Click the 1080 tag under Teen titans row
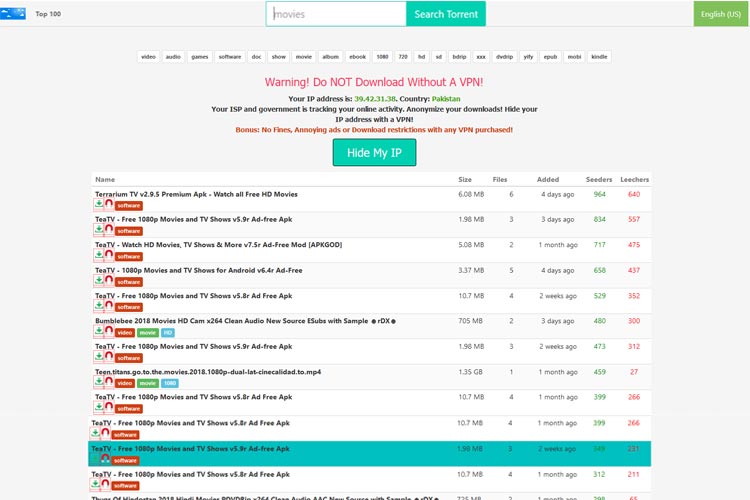750x500 pixels. (x=170, y=383)
